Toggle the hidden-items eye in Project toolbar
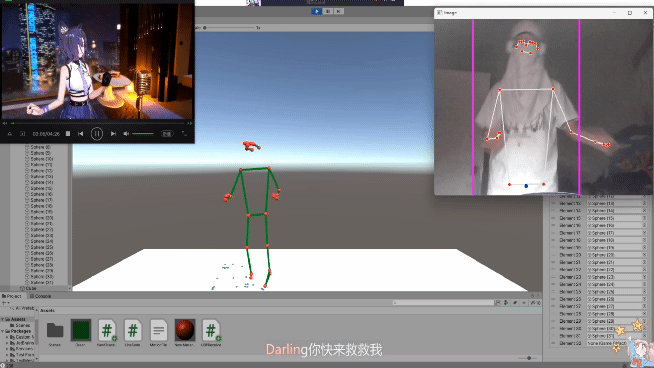 coord(535,302)
